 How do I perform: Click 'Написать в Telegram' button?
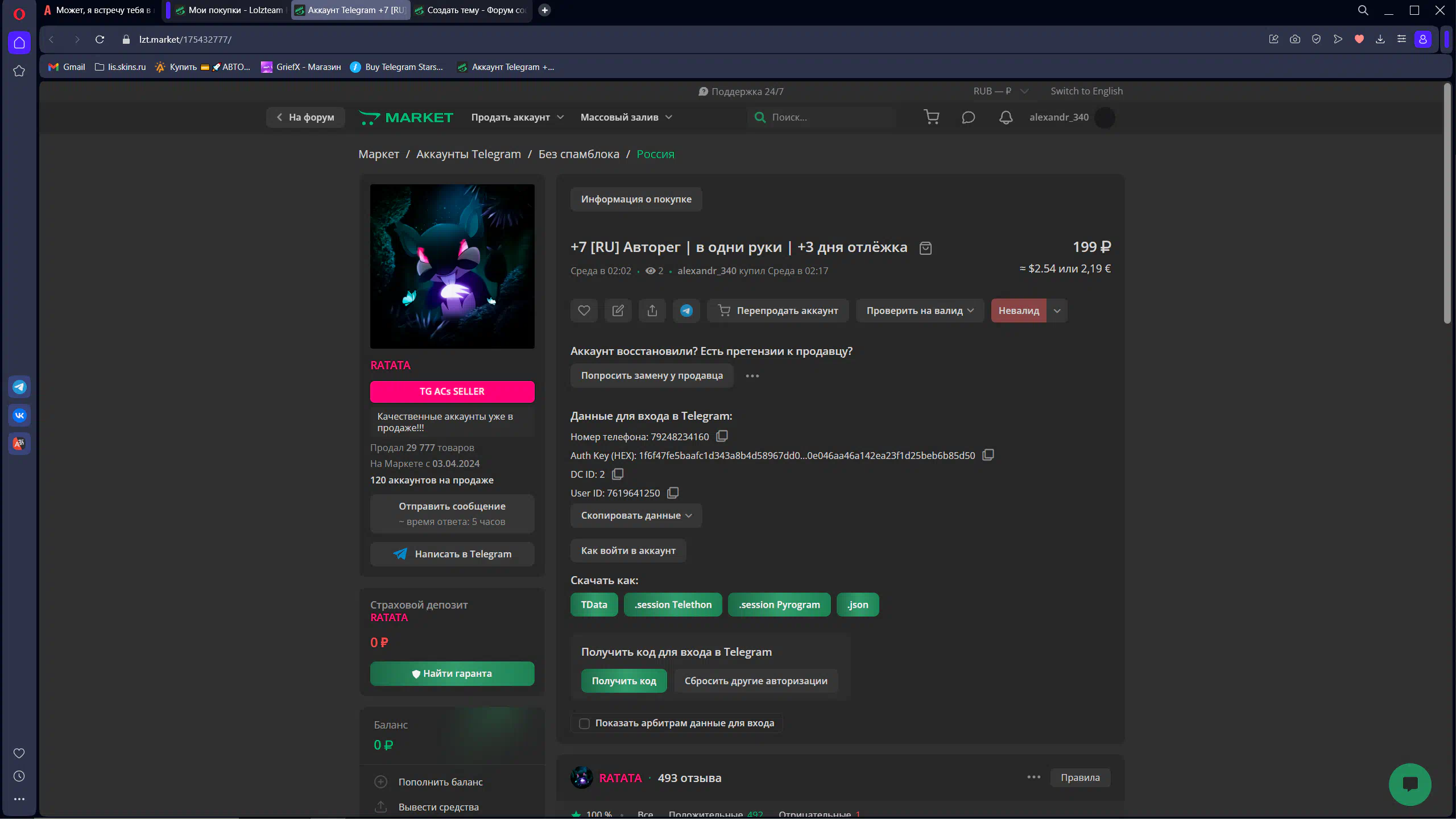(452, 554)
